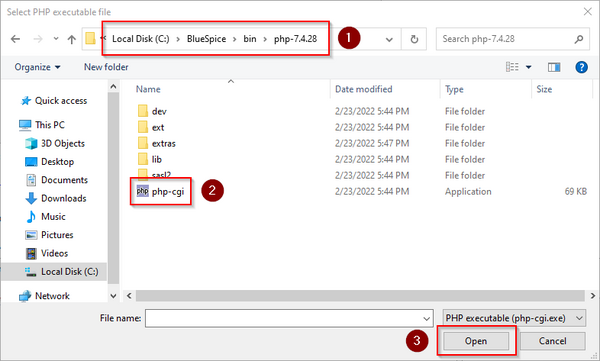This screenshot has height=361, width=600.
Task: Open the help question mark icon
Action: point(581,67)
